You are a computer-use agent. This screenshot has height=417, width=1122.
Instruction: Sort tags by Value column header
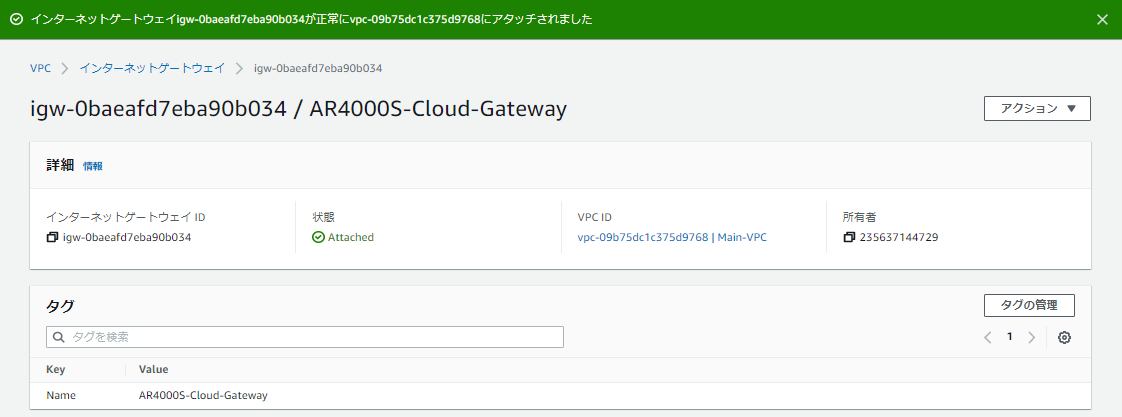153,370
